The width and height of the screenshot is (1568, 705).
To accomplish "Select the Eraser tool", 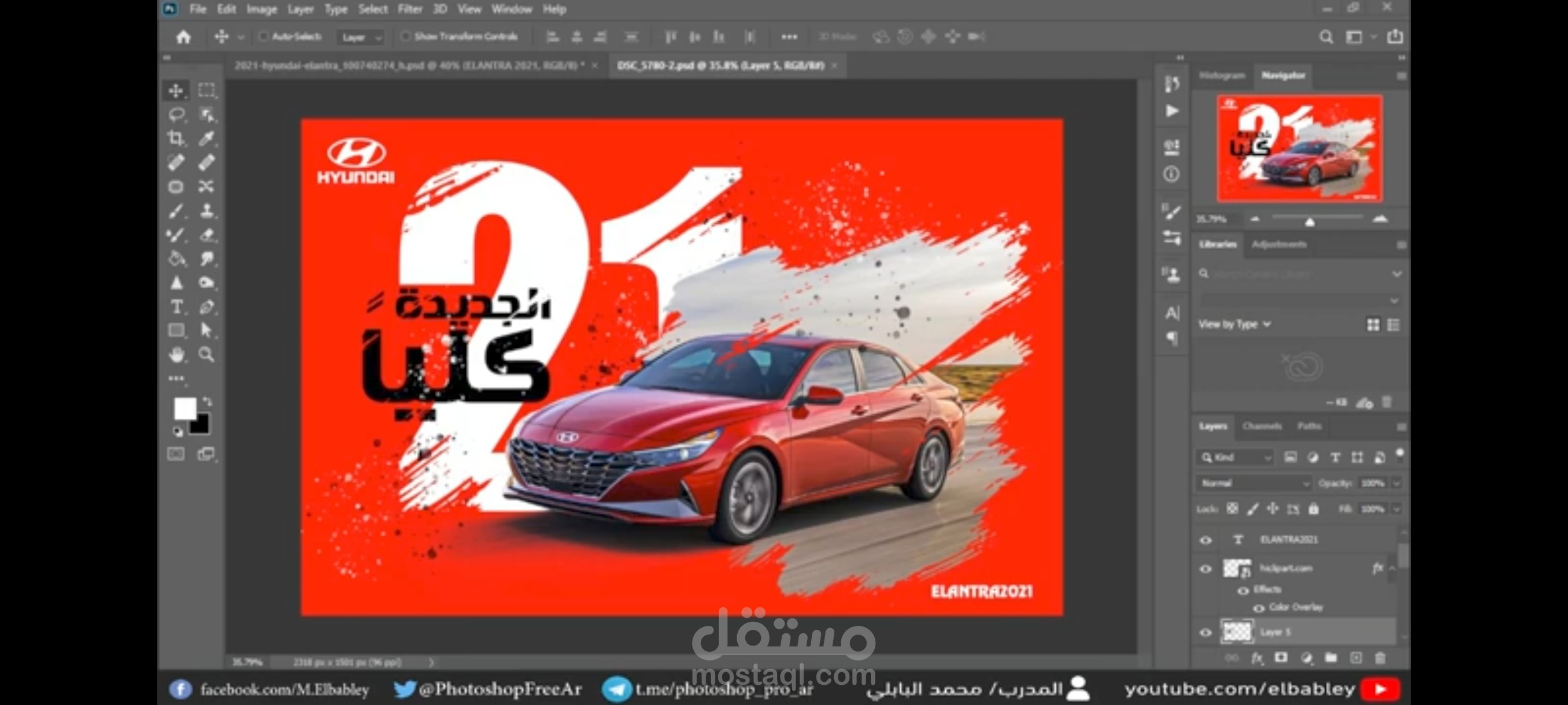I will tap(206, 235).
